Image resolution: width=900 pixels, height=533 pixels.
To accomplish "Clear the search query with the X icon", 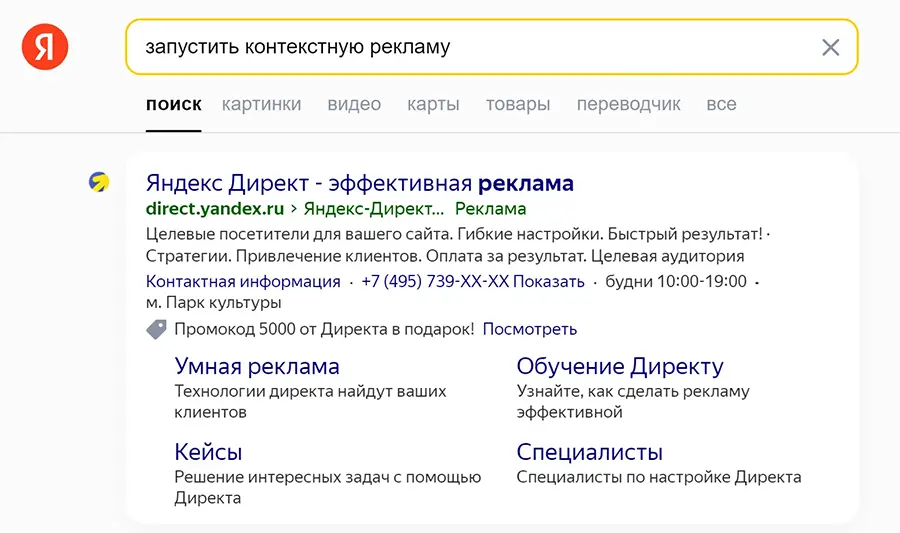I will (831, 47).
